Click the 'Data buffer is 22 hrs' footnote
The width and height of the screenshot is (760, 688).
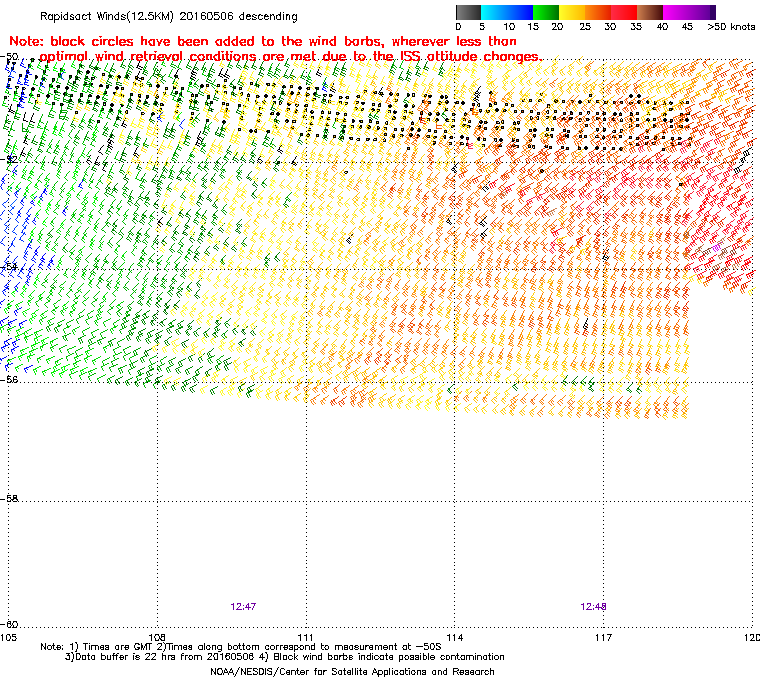coord(285,657)
